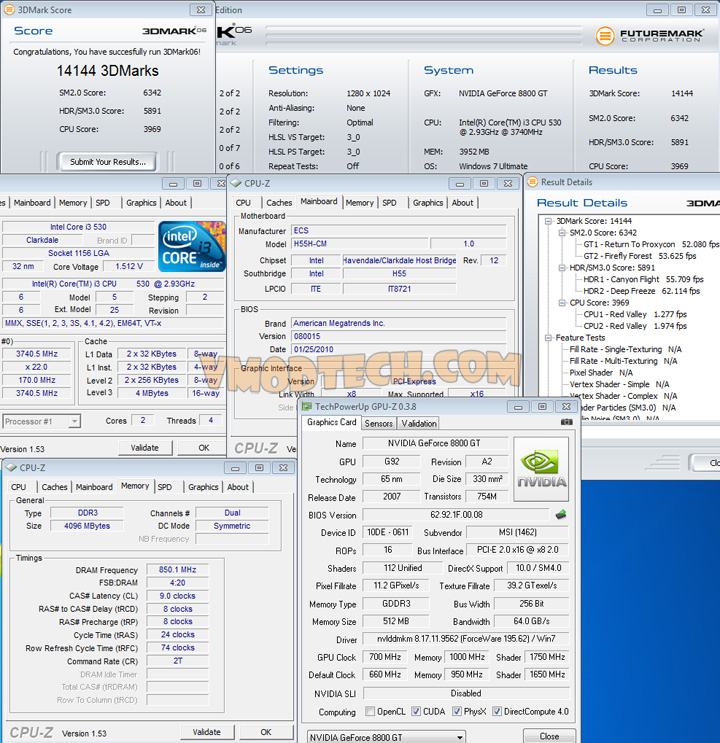This screenshot has height=743, width=720.
Task: Click the CAS# Latency 9.0 clocks value
Action: pos(177,596)
